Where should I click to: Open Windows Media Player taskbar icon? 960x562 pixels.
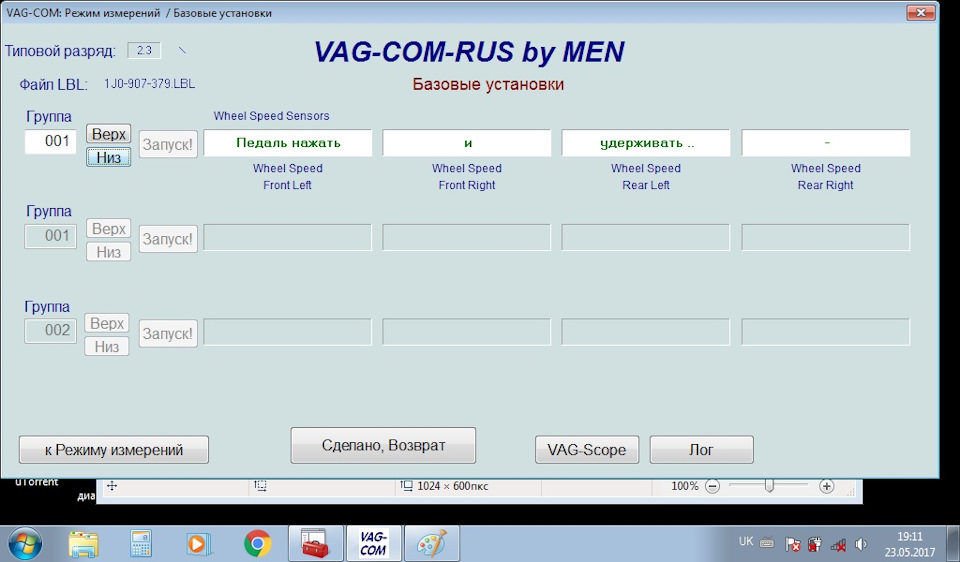coord(198,544)
